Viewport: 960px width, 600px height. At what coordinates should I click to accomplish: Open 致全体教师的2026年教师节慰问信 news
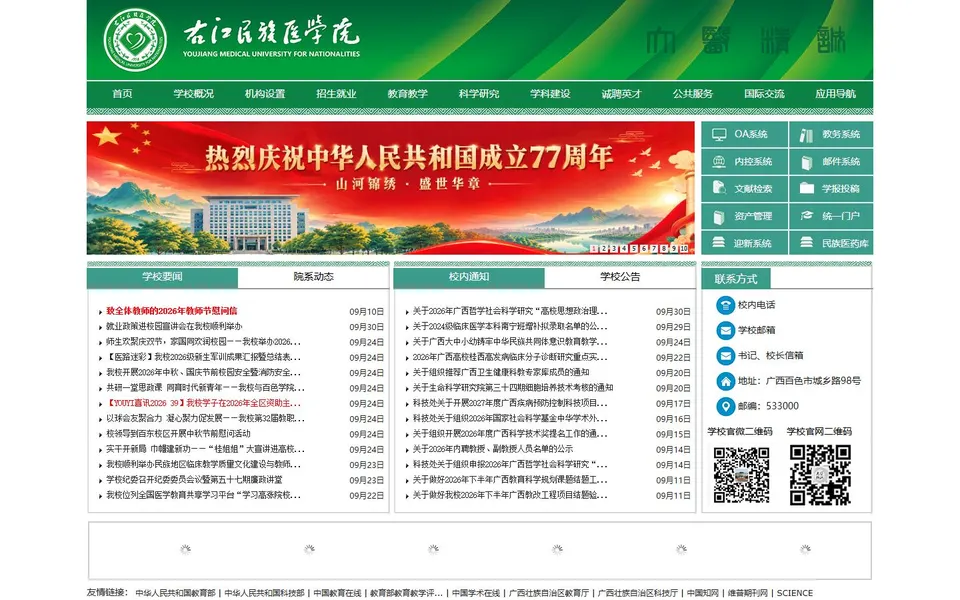click(x=171, y=311)
